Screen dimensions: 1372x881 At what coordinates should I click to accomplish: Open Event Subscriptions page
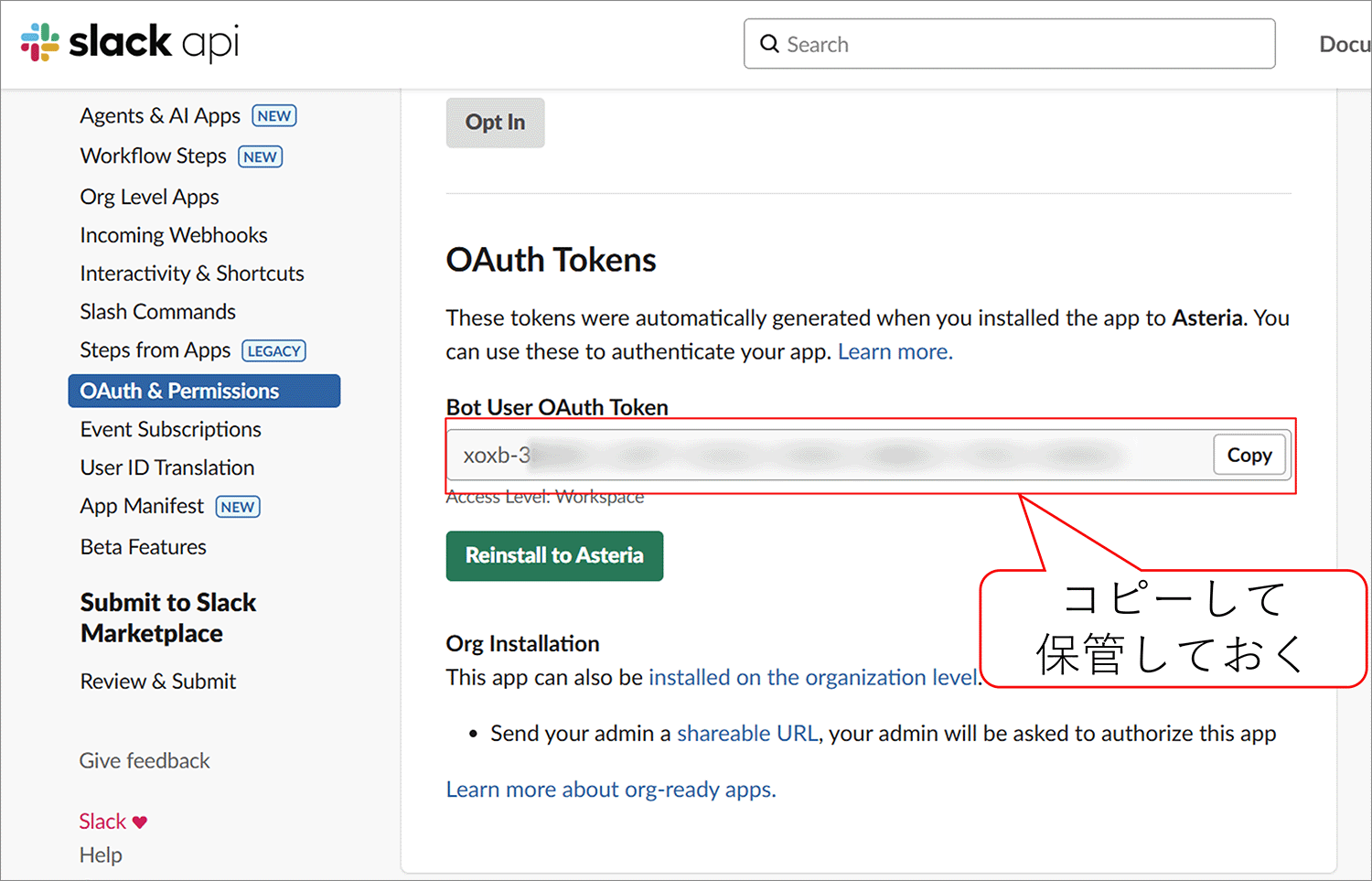point(170,429)
